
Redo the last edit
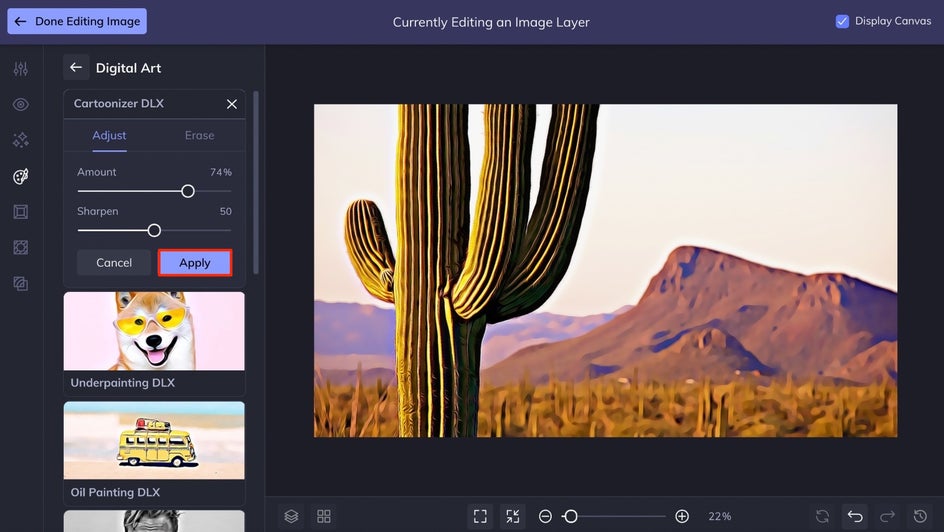pyautogui.click(x=887, y=516)
